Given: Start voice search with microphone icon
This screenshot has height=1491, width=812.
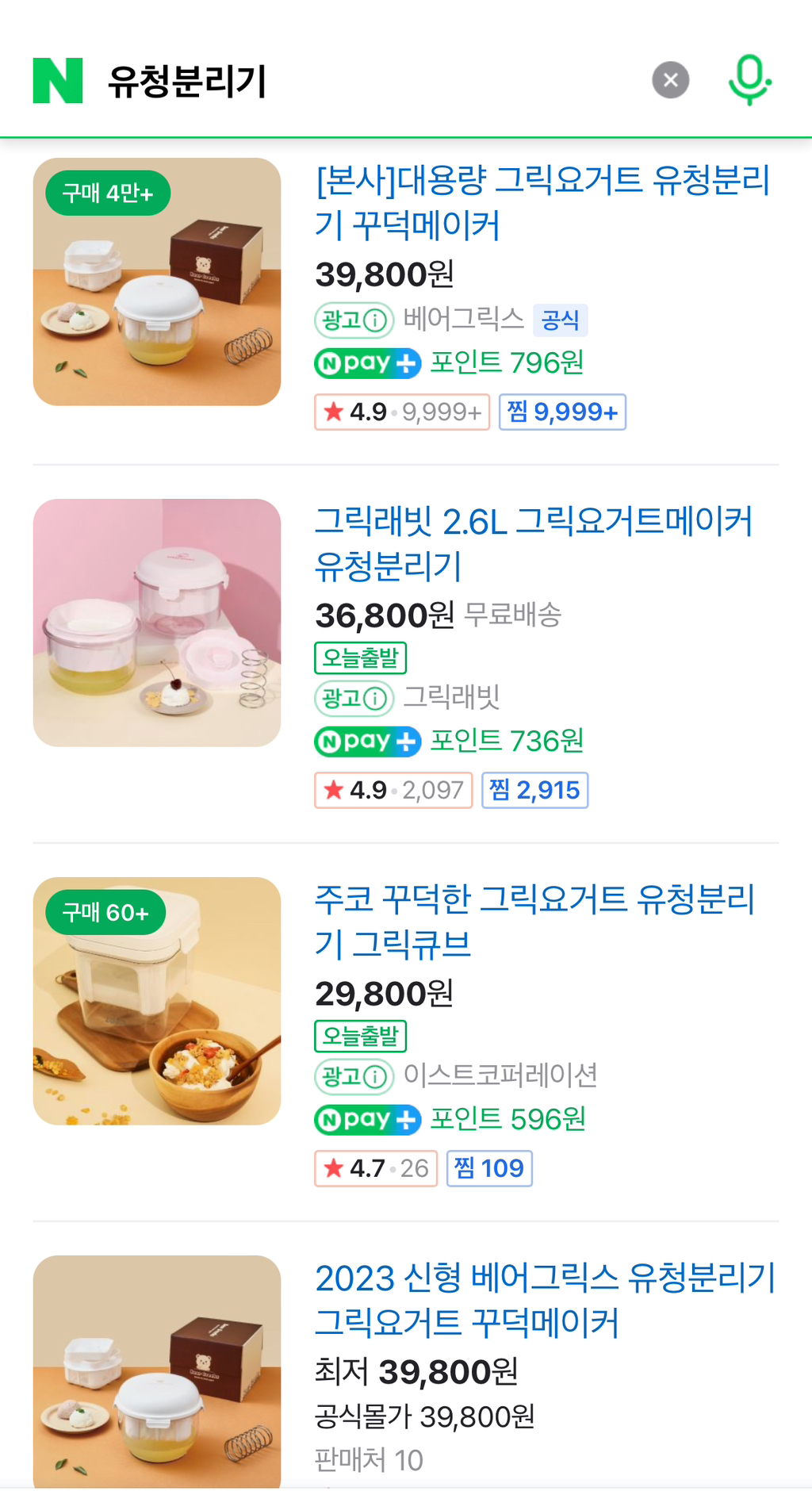Looking at the screenshot, I should coord(749,80).
